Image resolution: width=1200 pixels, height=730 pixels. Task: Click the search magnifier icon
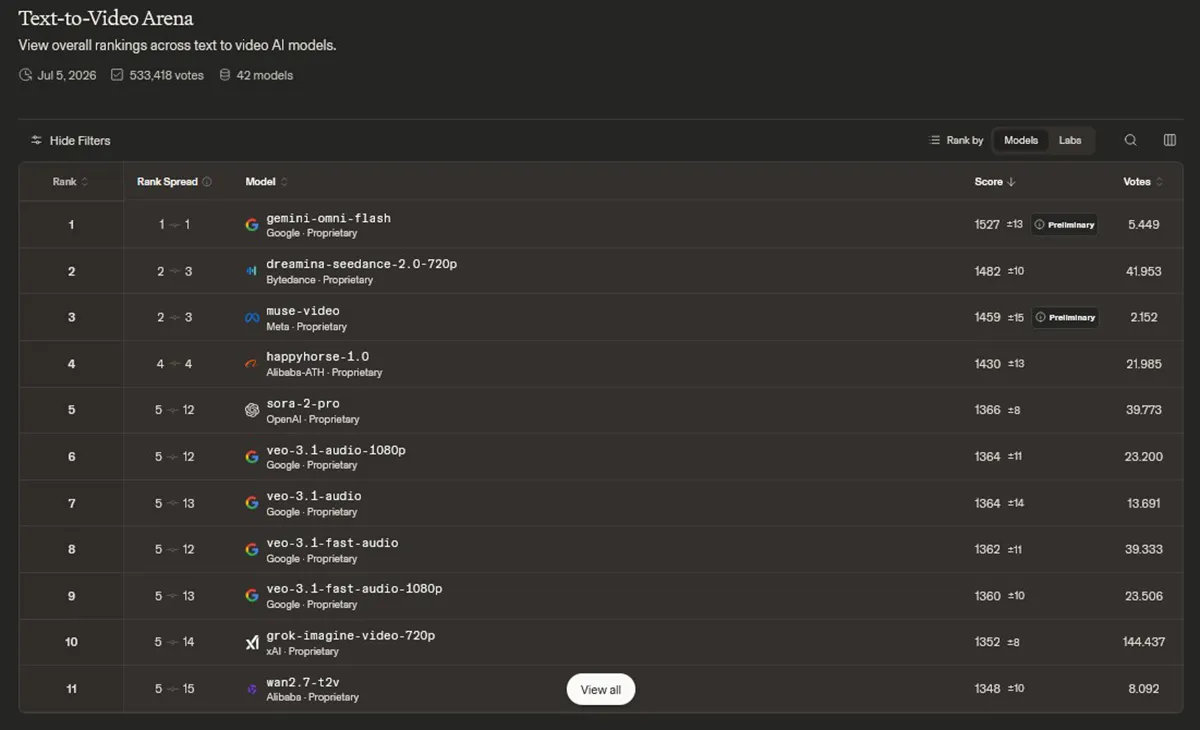pyautogui.click(x=1130, y=140)
